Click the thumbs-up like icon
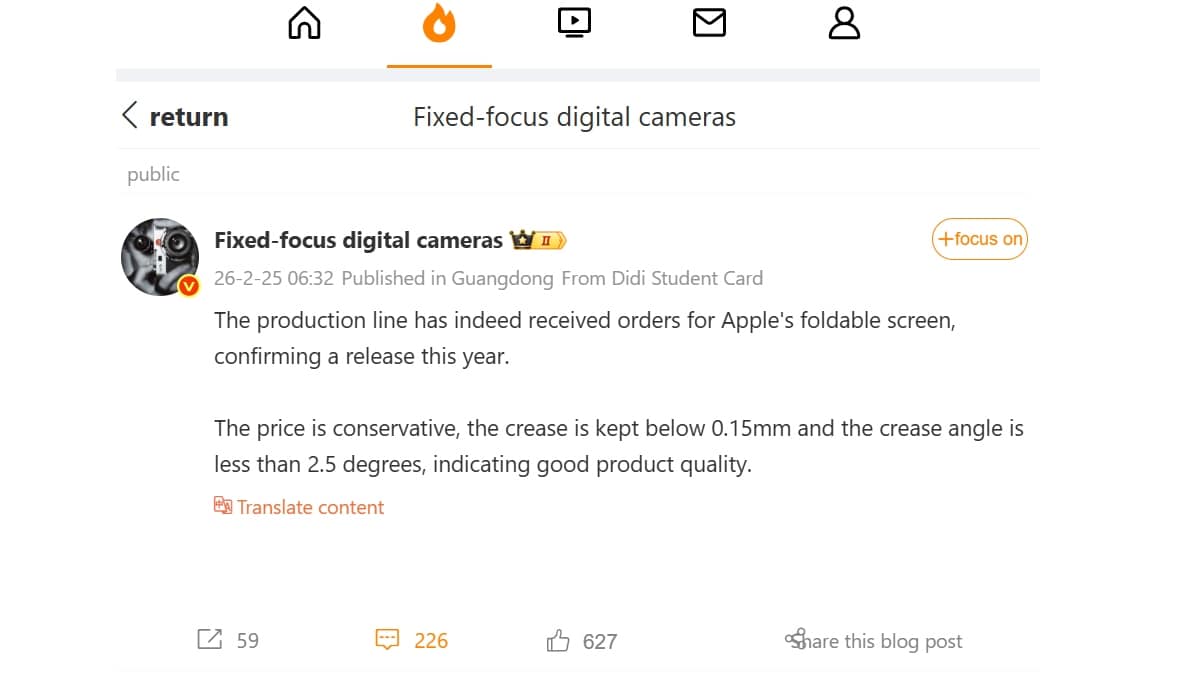The width and height of the screenshot is (1200, 675). coord(558,639)
